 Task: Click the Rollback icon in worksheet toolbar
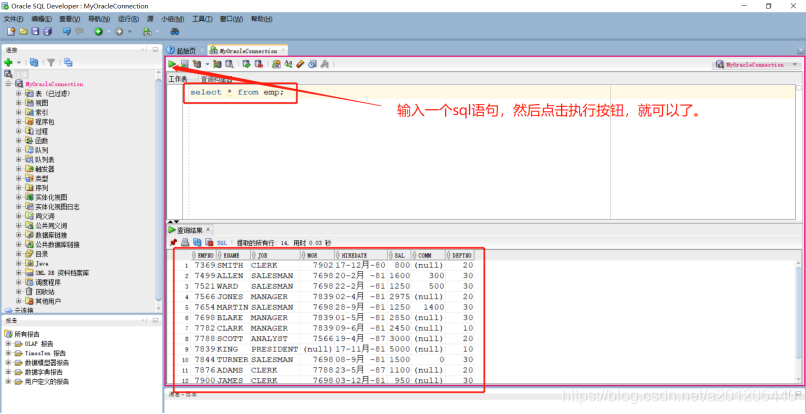point(259,64)
